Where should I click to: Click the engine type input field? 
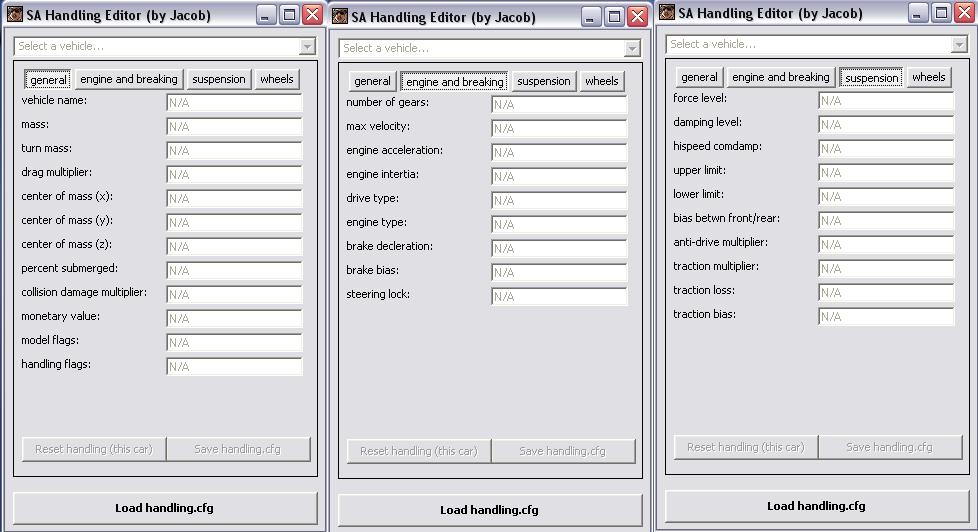click(559, 225)
